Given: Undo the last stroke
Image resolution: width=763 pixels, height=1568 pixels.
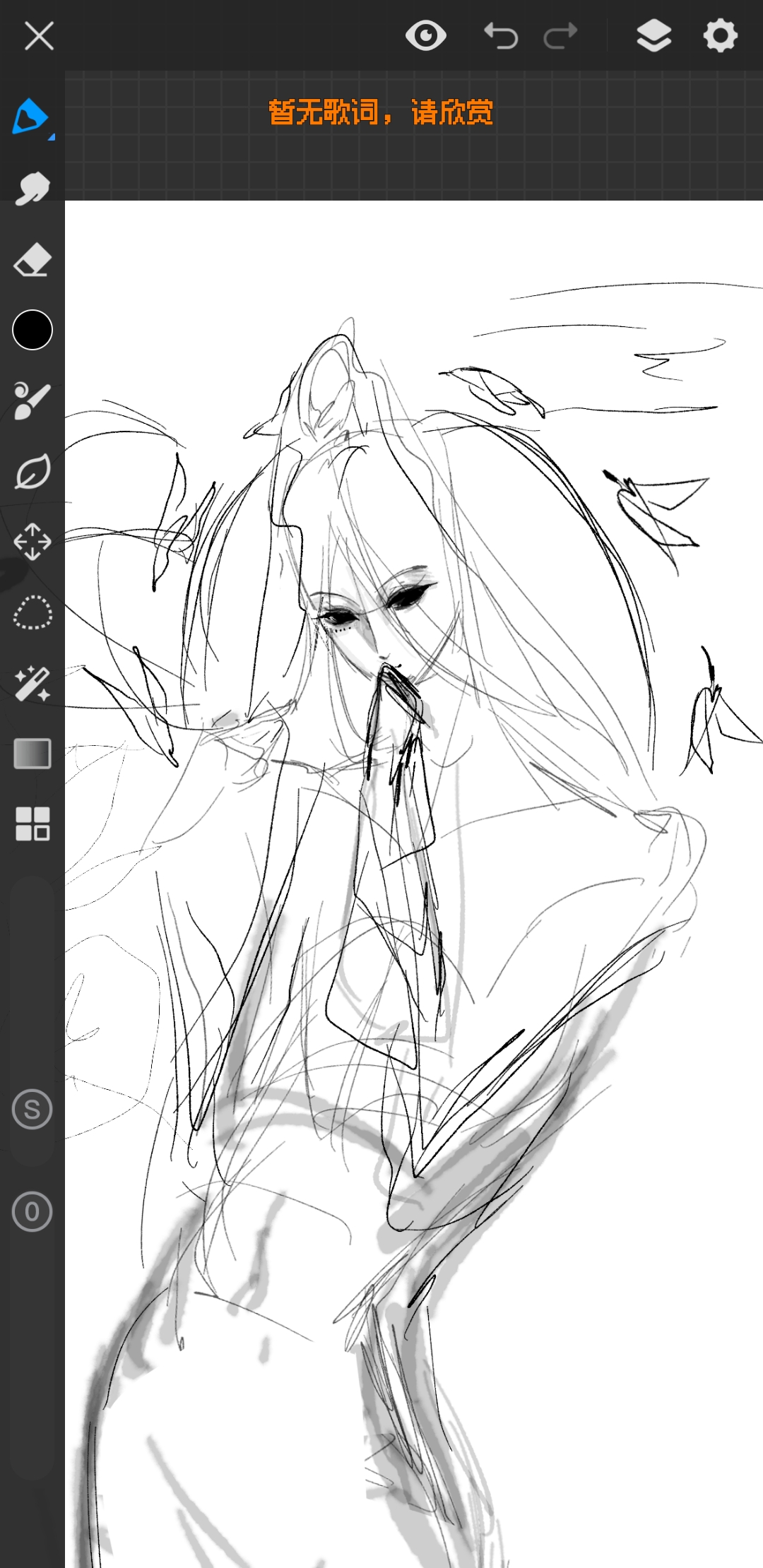Looking at the screenshot, I should pos(501,35).
